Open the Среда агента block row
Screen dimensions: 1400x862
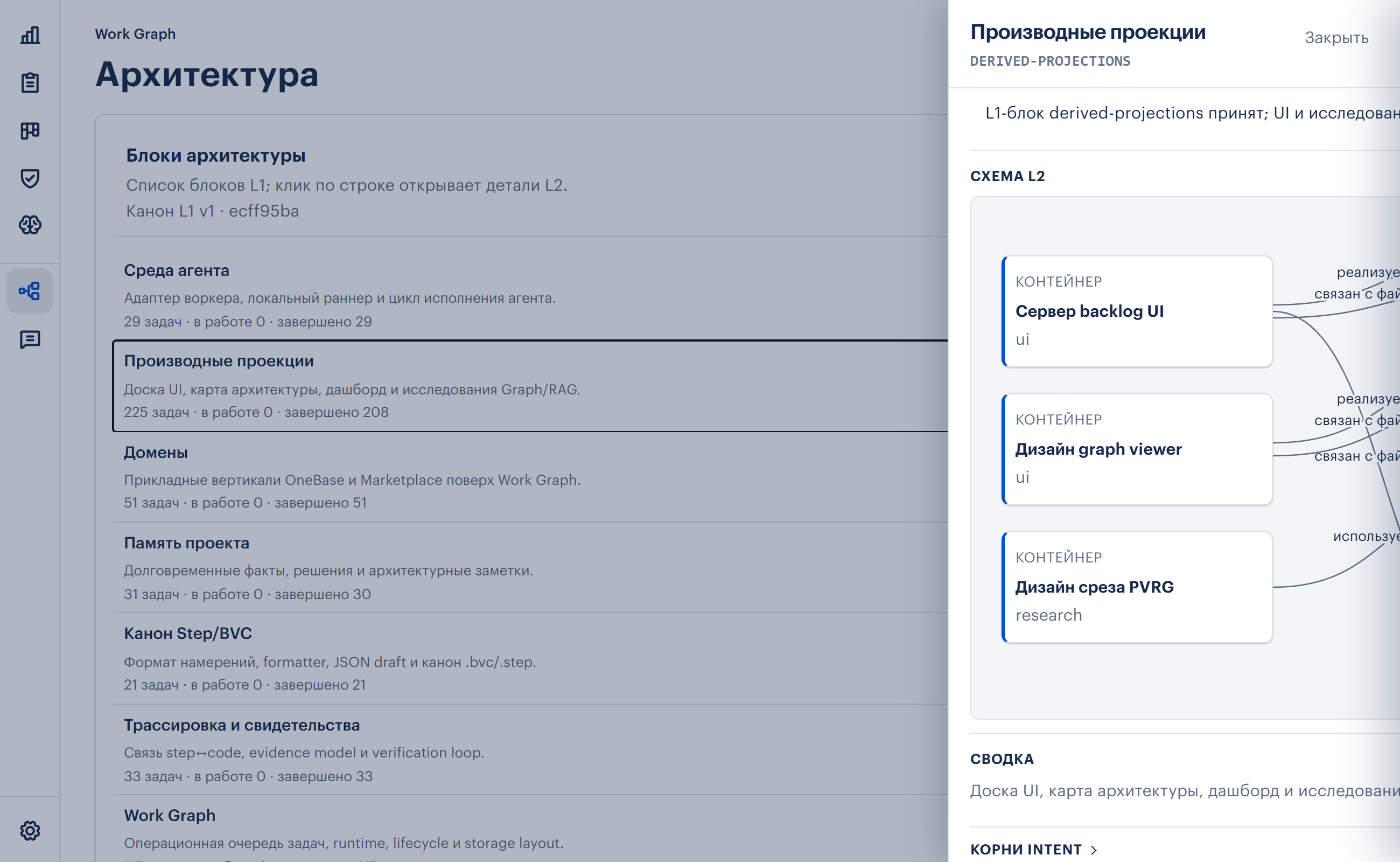coord(530,295)
